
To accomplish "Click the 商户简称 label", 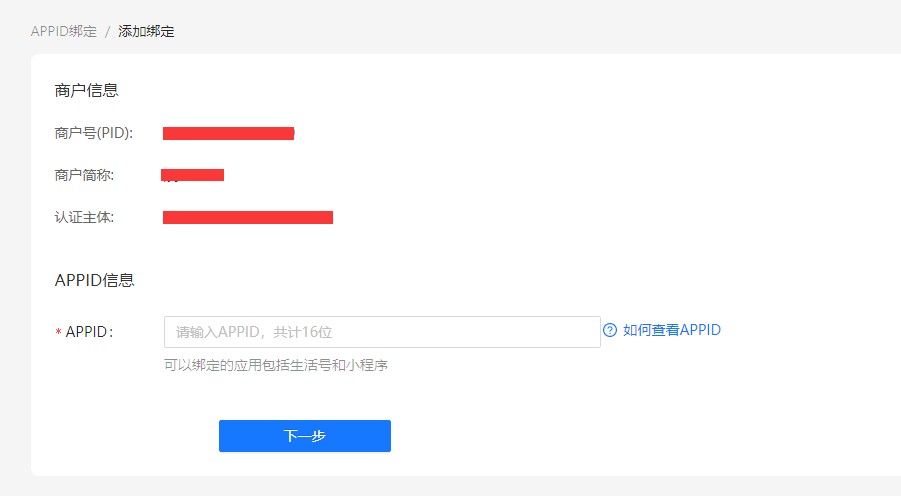I will pos(85,175).
